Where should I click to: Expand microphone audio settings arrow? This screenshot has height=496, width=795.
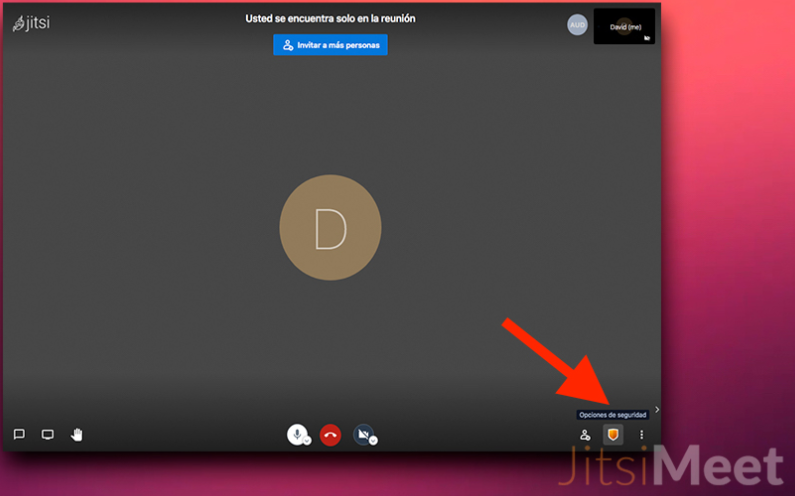(307, 440)
